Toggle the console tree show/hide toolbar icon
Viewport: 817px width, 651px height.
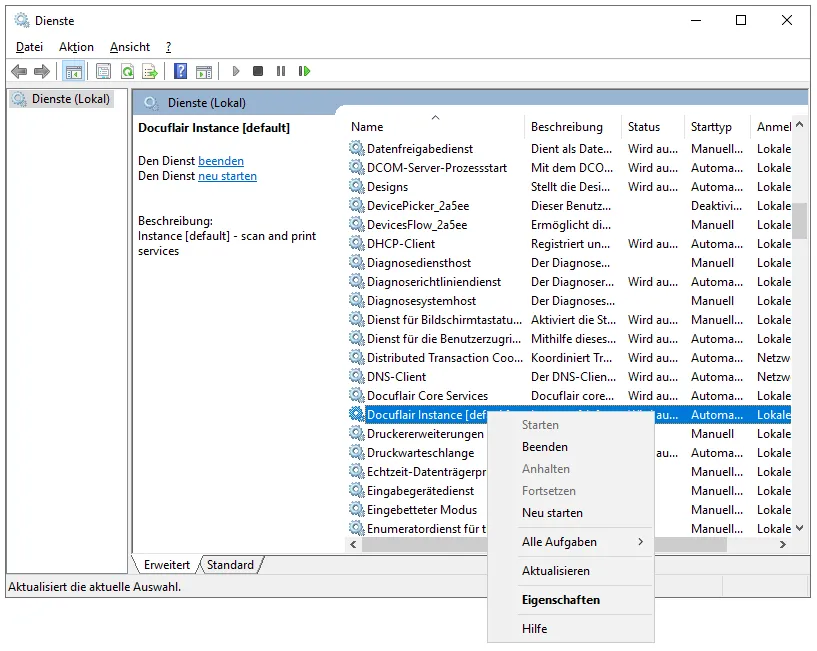pyautogui.click(x=73, y=71)
